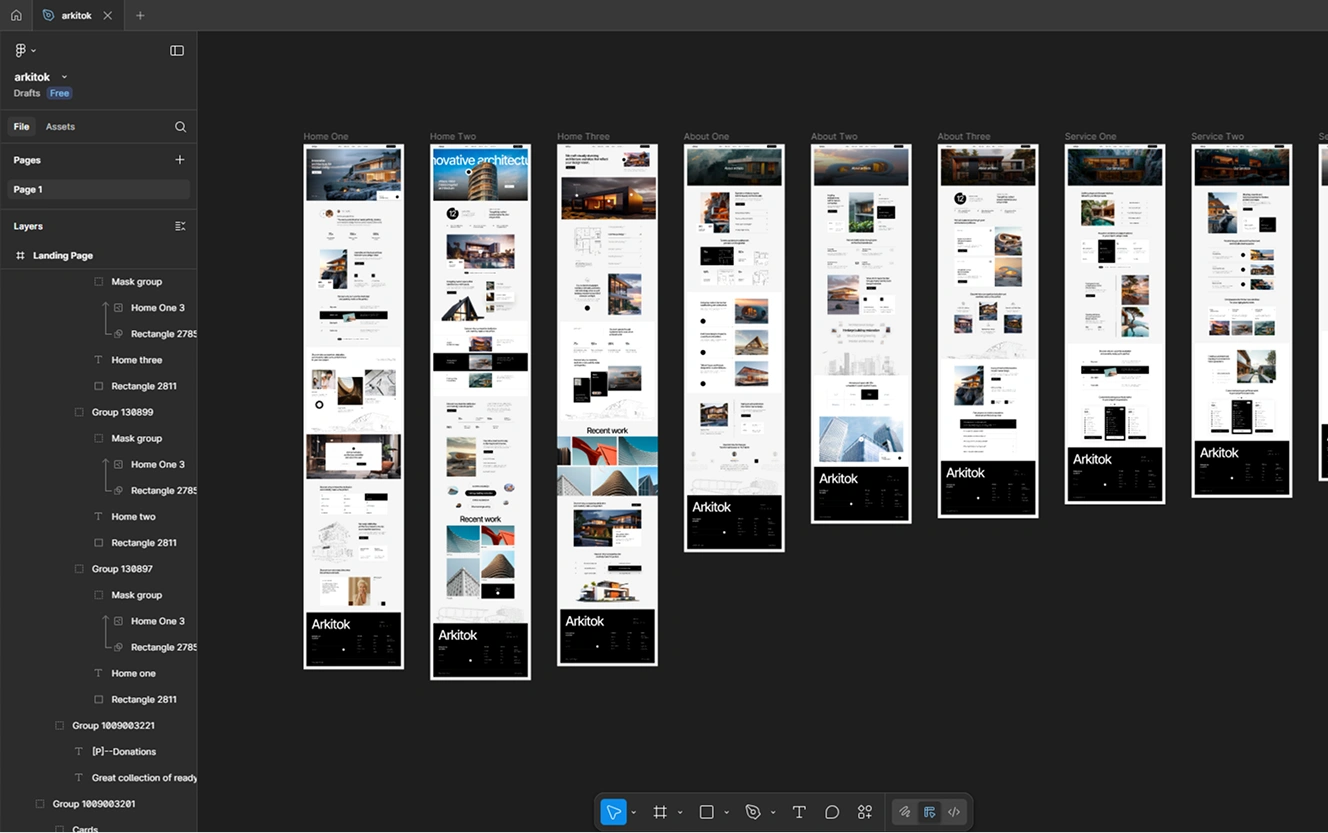Select Group 130897 layer
1328x833 pixels.
tap(122, 569)
